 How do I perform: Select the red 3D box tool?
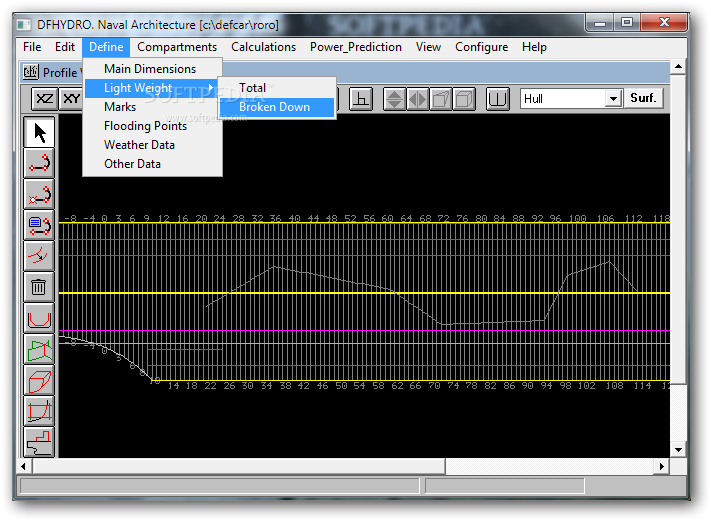pyautogui.click(x=39, y=380)
